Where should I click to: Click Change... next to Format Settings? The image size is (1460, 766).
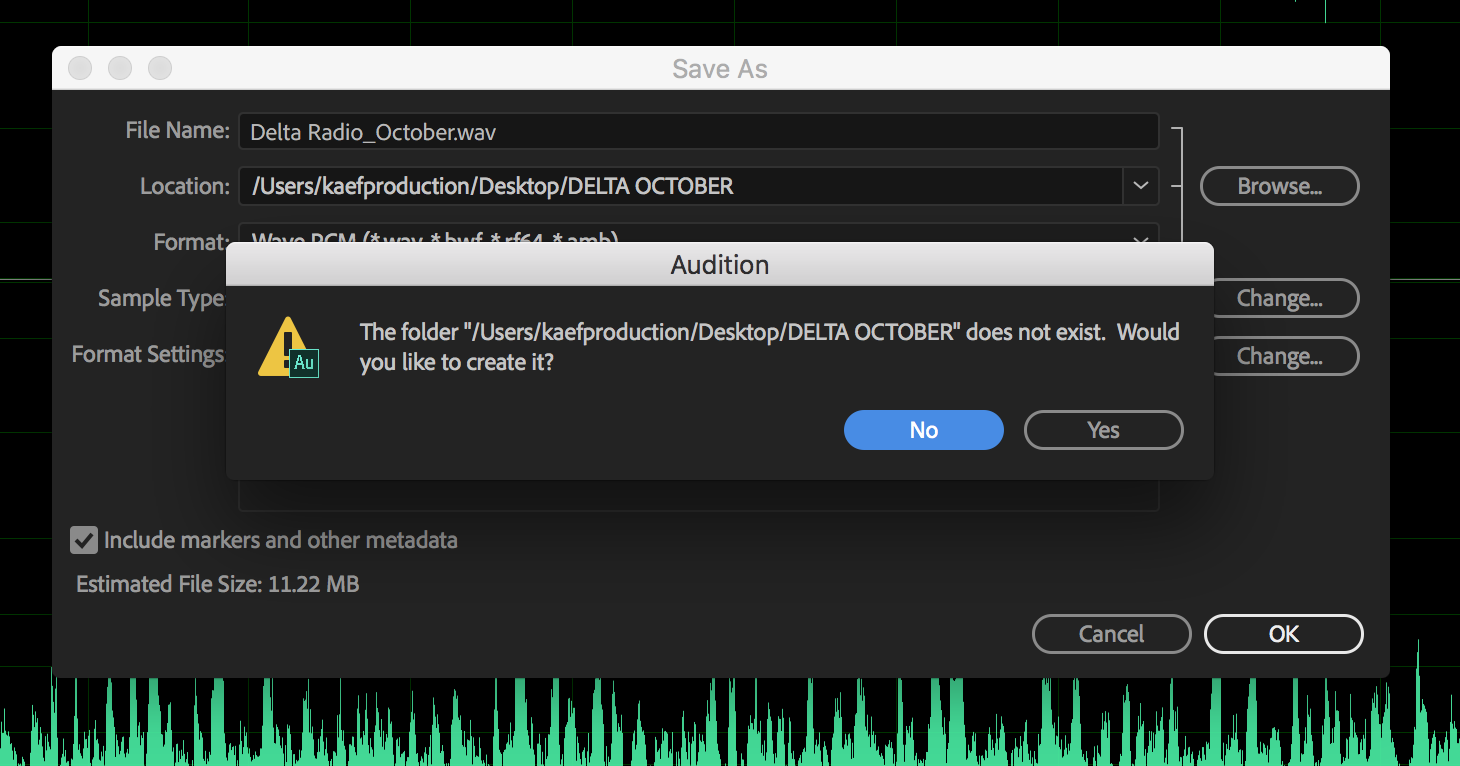(1284, 356)
